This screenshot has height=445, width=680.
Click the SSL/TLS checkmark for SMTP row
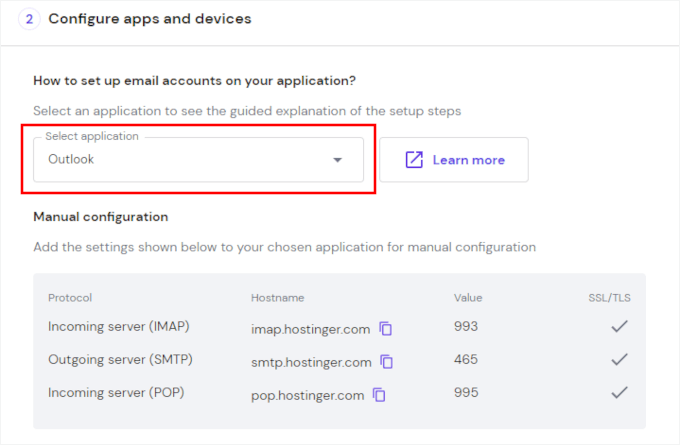(620, 360)
